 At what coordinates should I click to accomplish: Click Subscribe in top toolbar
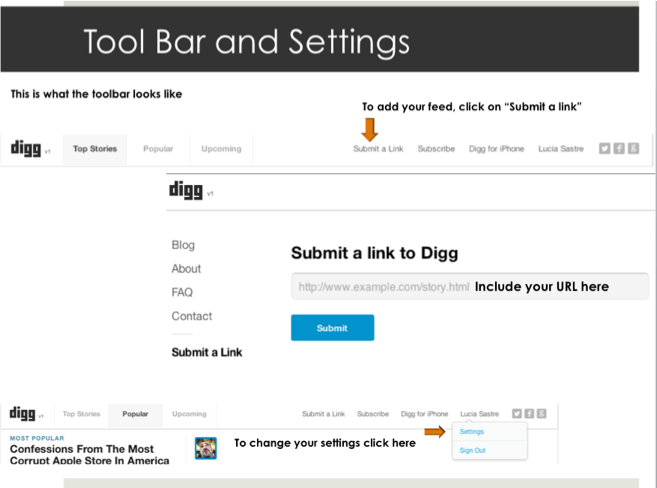point(436,149)
